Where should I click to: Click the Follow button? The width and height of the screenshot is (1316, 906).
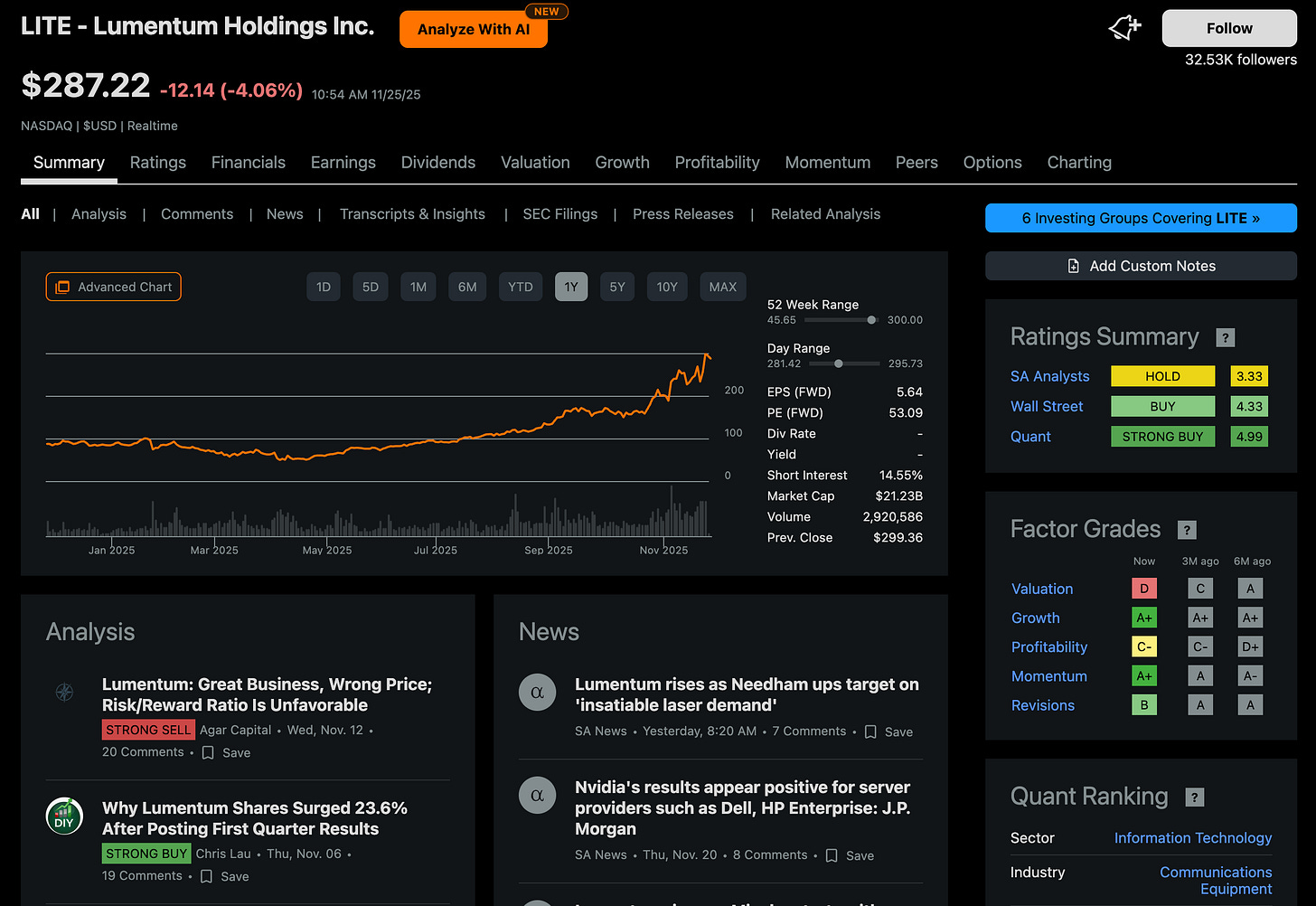(1229, 28)
